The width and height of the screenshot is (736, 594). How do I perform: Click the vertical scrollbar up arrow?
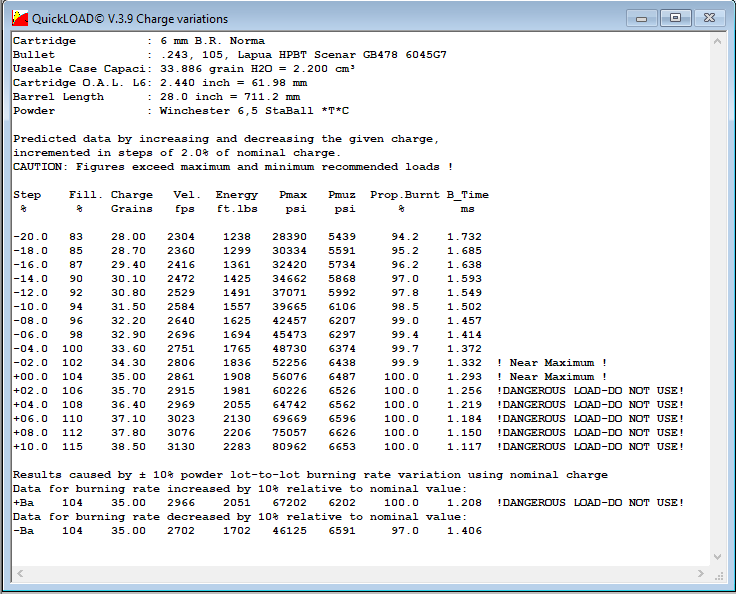click(x=718, y=39)
